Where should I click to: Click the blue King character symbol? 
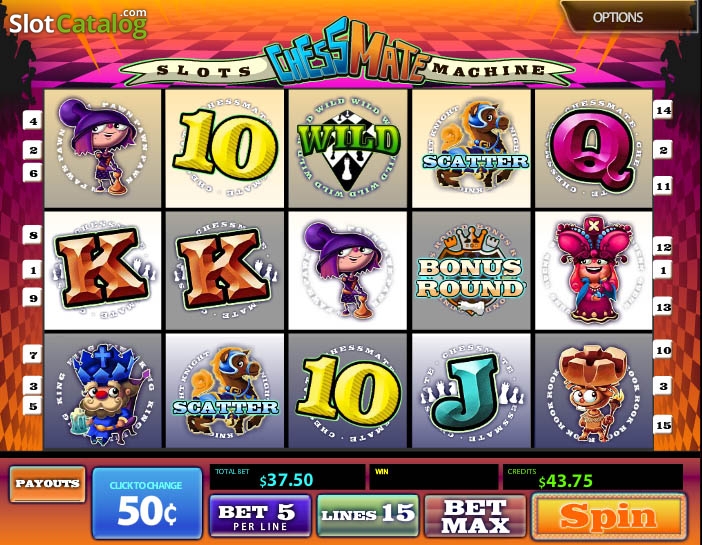(x=103, y=391)
